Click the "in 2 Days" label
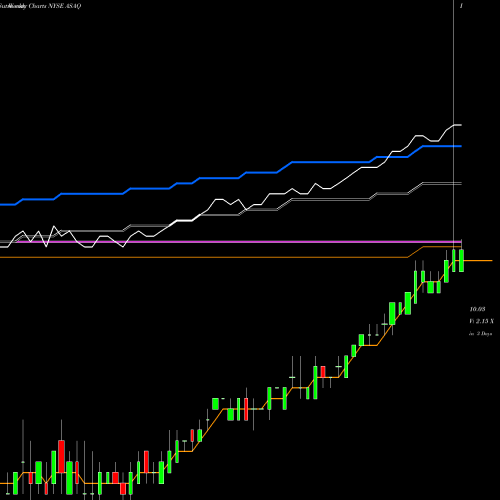The image size is (500, 500). click(x=481, y=333)
